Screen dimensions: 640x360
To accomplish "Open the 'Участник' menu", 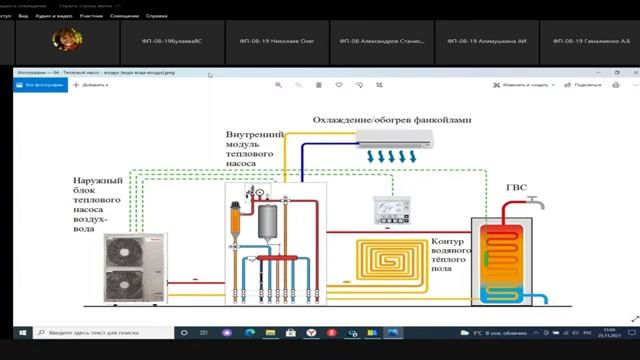I will coord(91,16).
